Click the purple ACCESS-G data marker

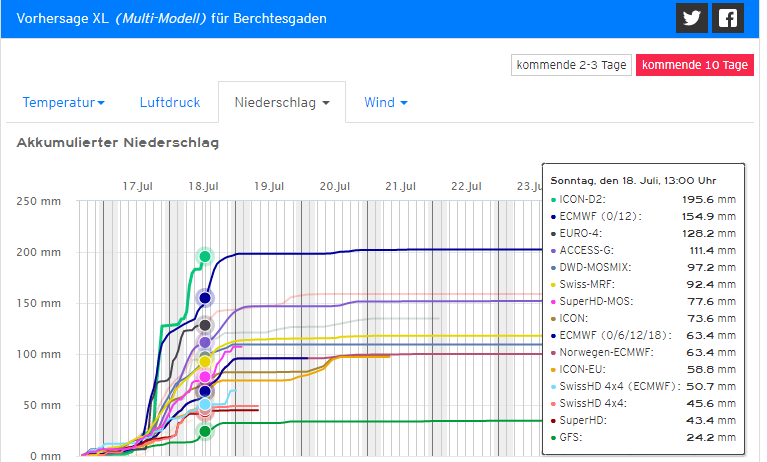pos(205,342)
